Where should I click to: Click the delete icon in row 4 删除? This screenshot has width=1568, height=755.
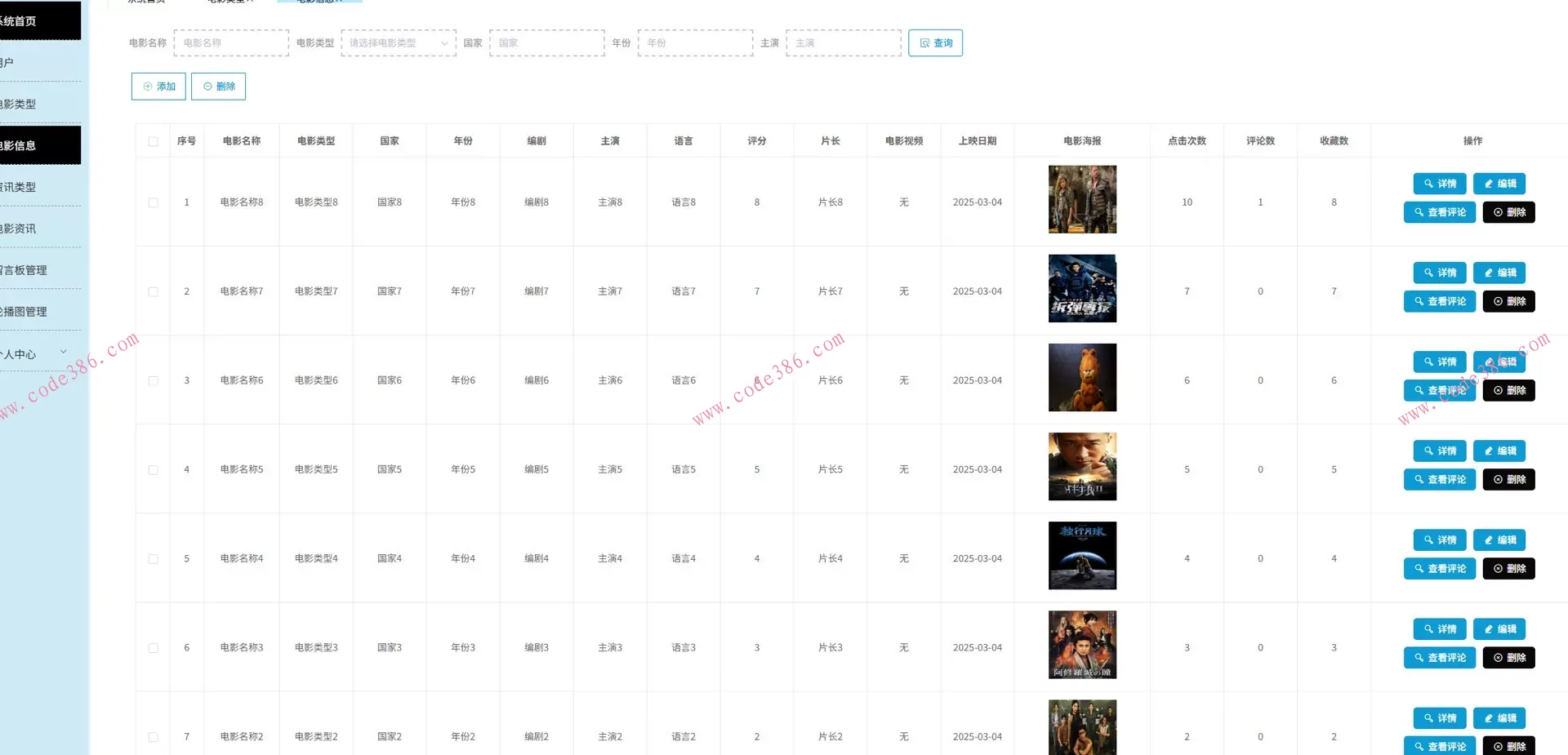(x=1498, y=480)
